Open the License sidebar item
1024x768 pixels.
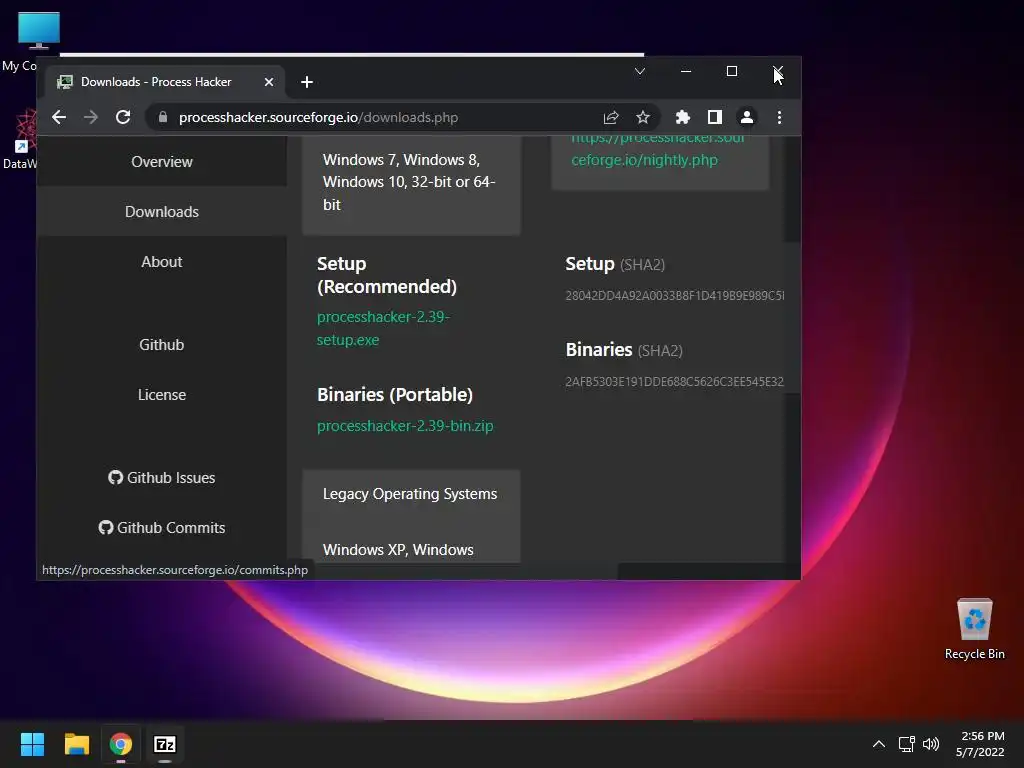(x=162, y=395)
